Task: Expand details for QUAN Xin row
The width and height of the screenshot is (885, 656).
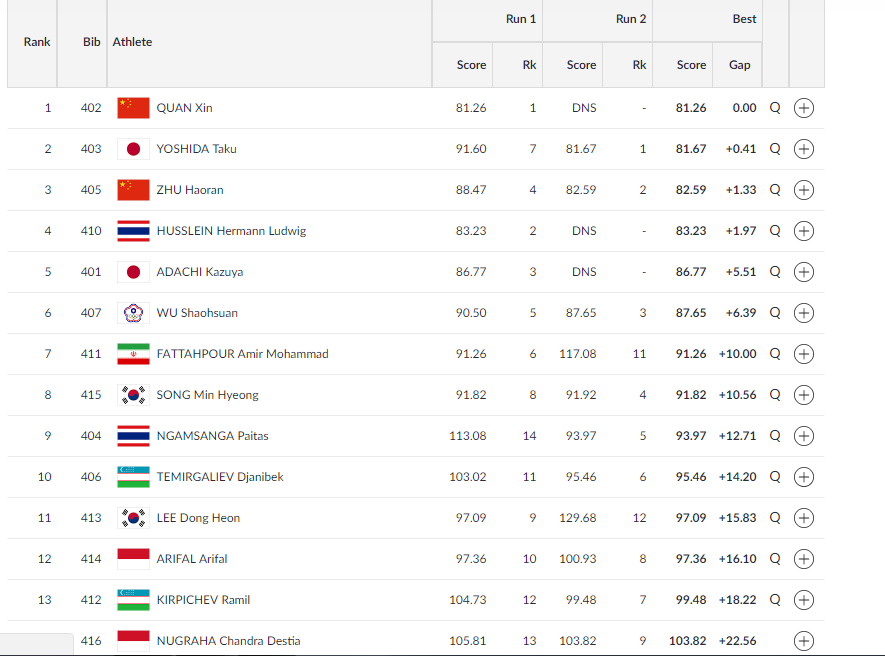Action: 804,108
